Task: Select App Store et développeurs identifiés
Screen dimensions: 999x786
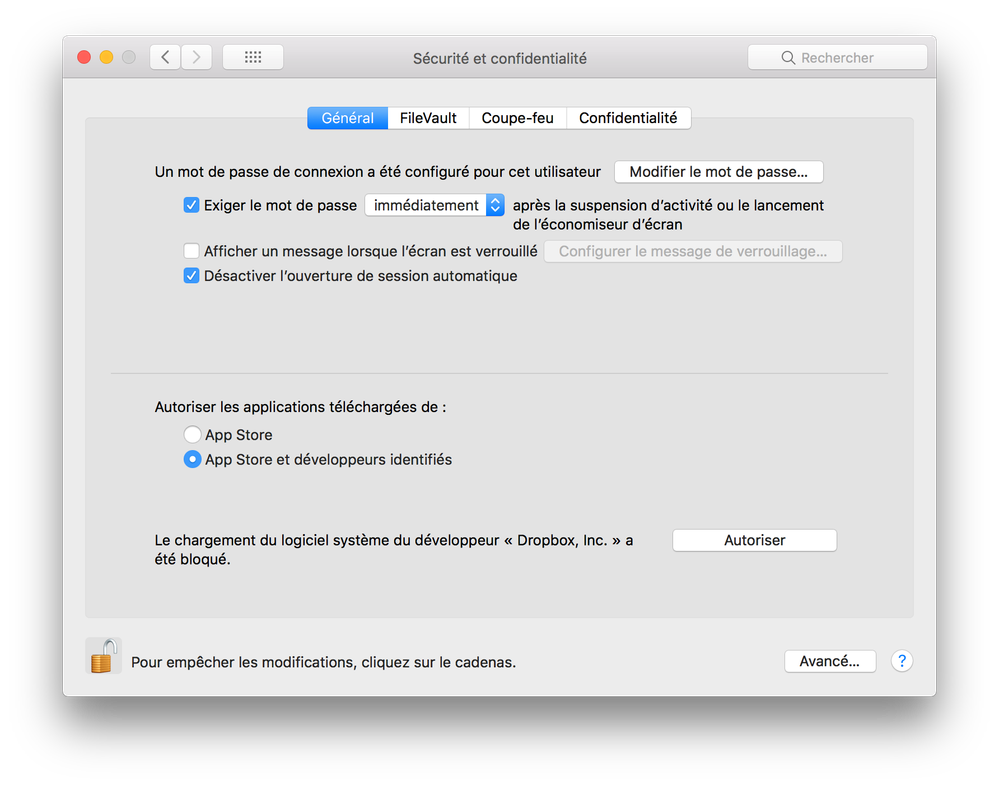Action: [192, 459]
